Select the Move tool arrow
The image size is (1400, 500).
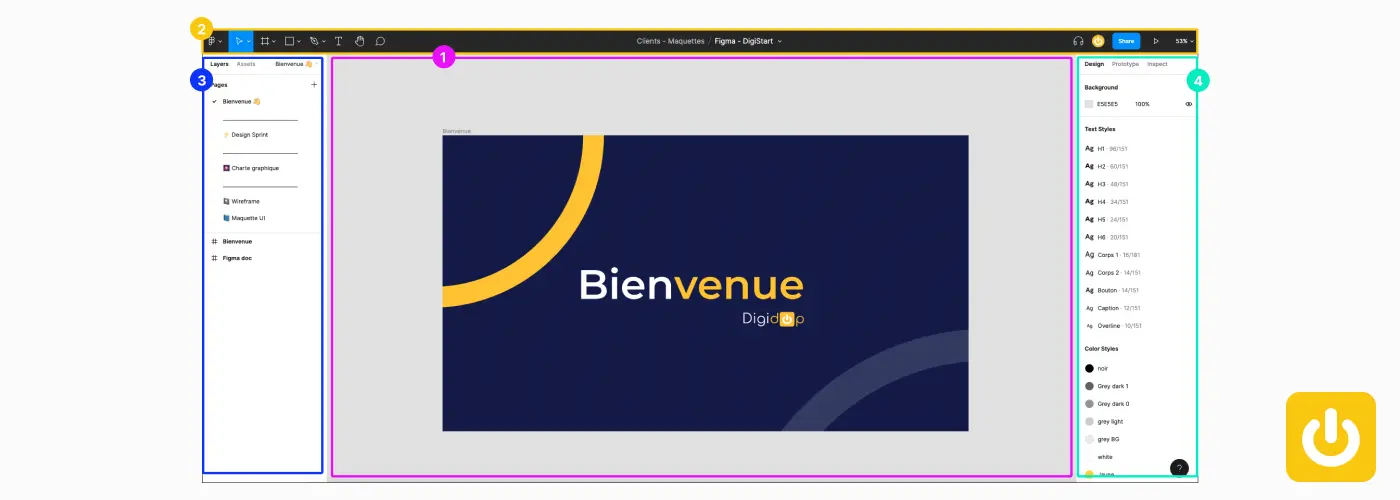point(239,41)
